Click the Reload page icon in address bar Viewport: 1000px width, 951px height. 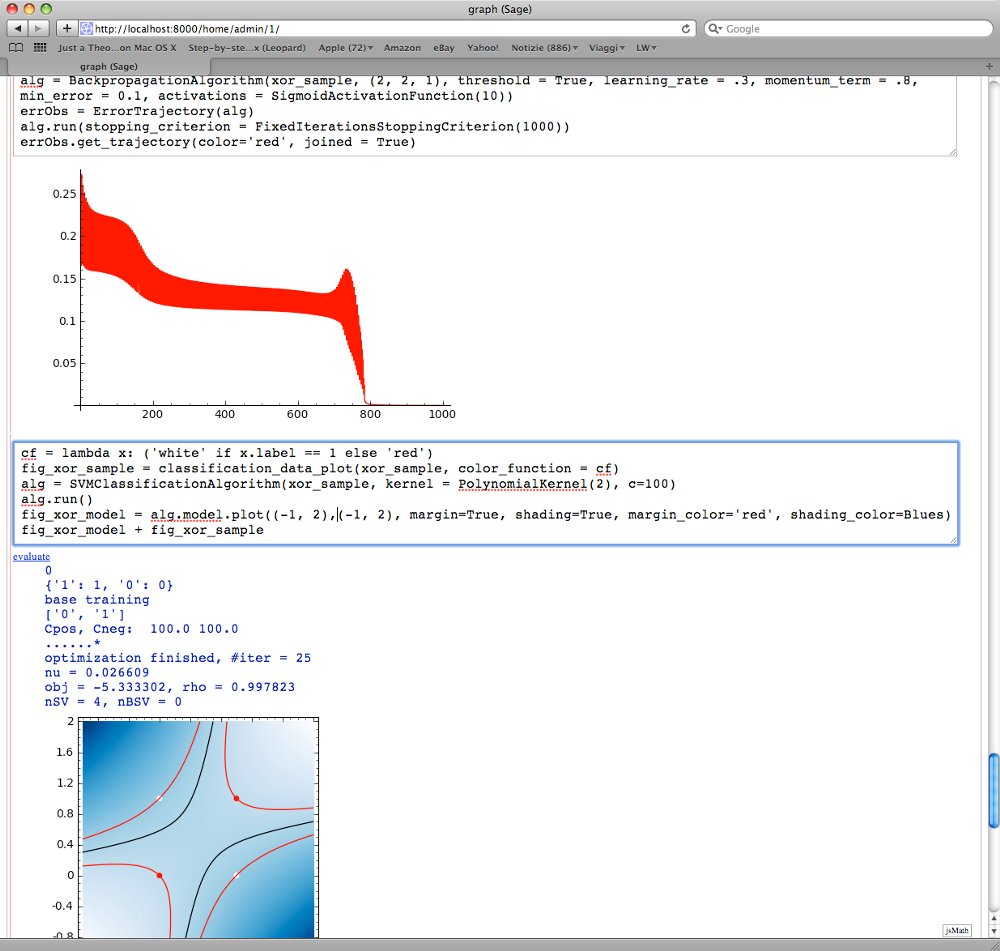(686, 28)
